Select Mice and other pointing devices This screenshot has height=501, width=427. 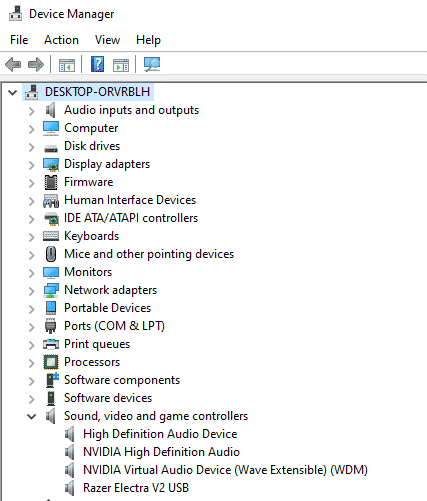click(x=149, y=254)
